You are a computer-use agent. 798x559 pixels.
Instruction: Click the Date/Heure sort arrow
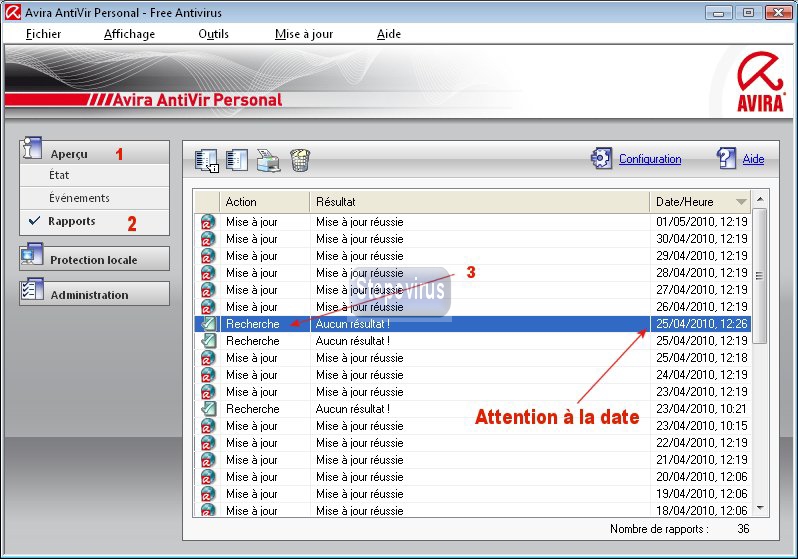click(741, 202)
